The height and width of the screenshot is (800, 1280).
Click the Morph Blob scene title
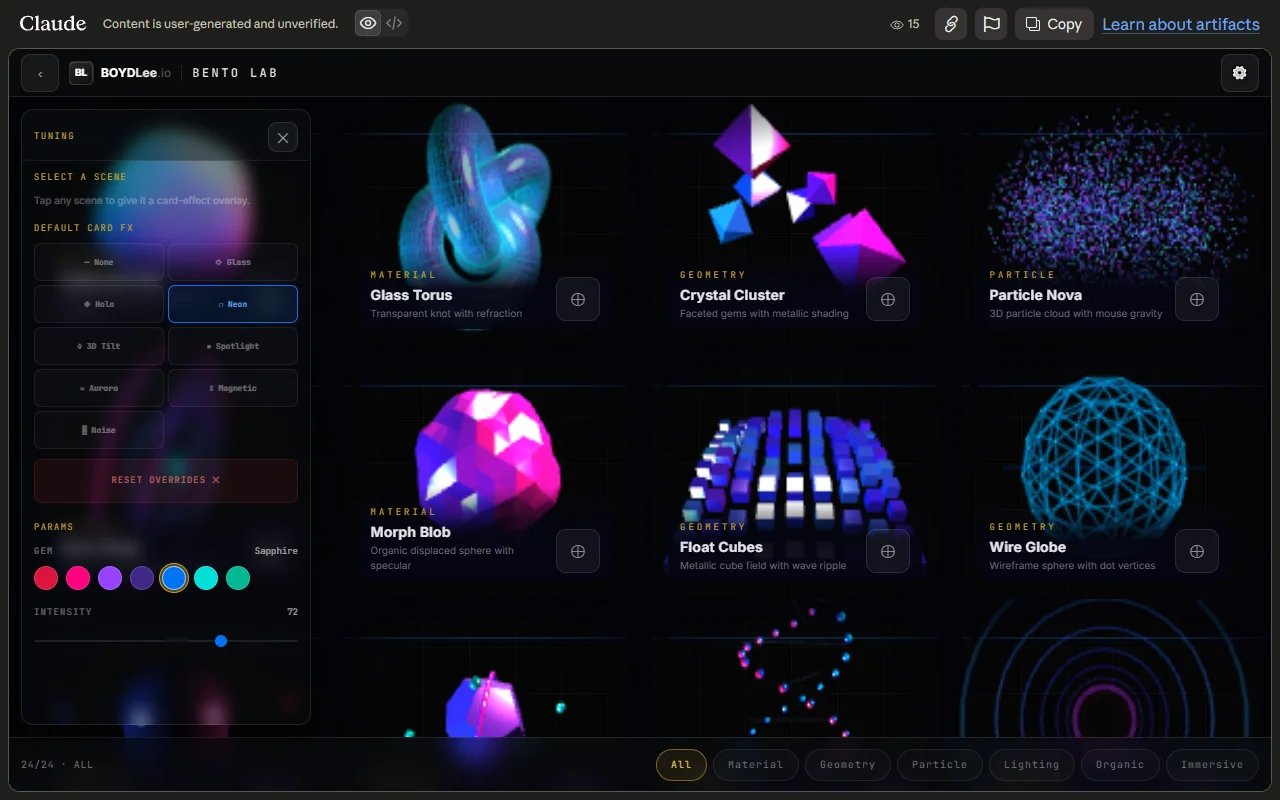[x=410, y=532]
